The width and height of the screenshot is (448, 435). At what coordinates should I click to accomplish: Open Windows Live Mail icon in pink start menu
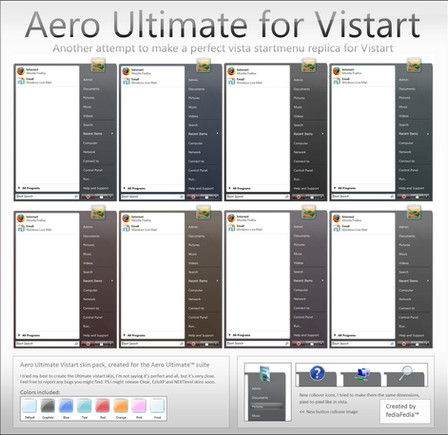point(232,228)
